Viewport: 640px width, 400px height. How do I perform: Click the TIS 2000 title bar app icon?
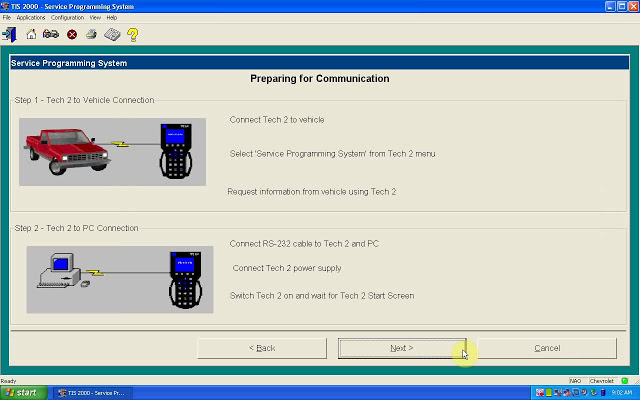(5, 6)
